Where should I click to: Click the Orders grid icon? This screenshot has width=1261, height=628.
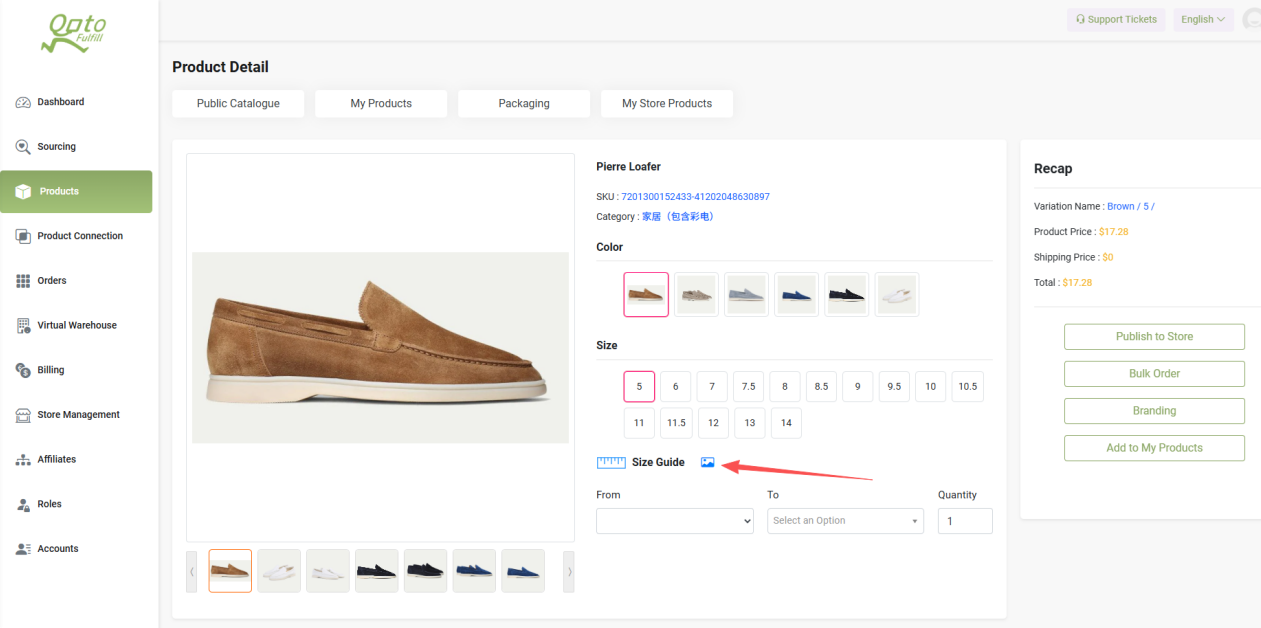pyautogui.click(x=23, y=281)
